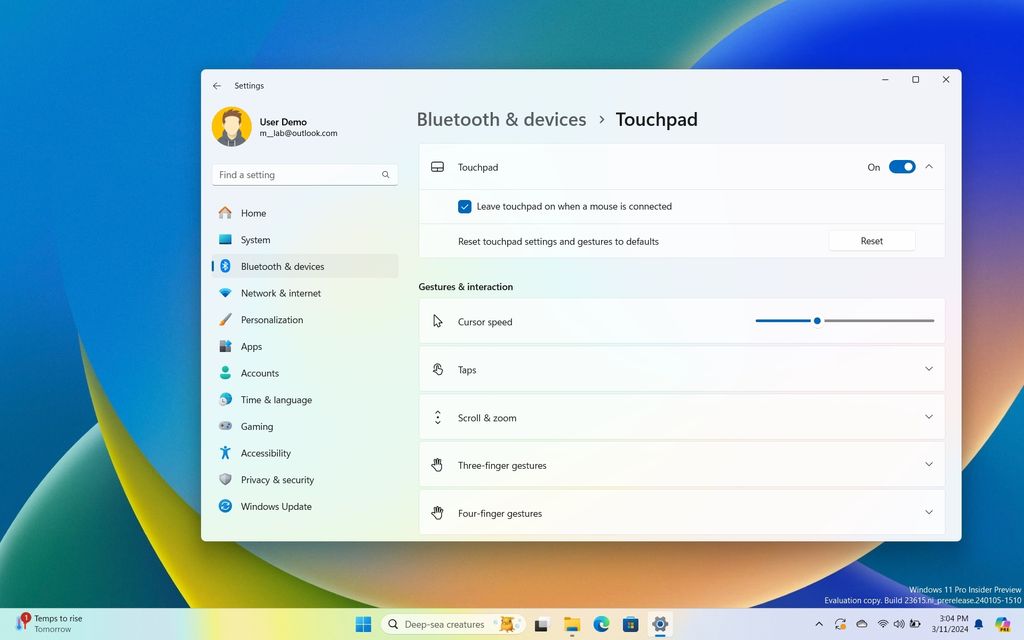Click the Reset button for touchpad defaults
Image resolution: width=1024 pixels, height=640 pixels.
871,241
